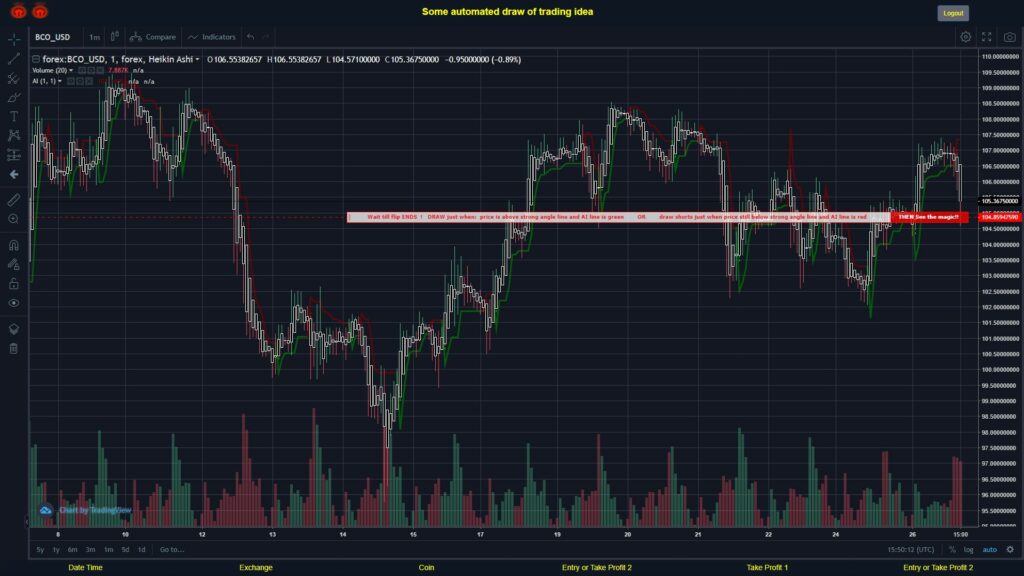Image resolution: width=1024 pixels, height=576 pixels.
Task: Toggle magnet mode for drawings
Action: click(14, 246)
